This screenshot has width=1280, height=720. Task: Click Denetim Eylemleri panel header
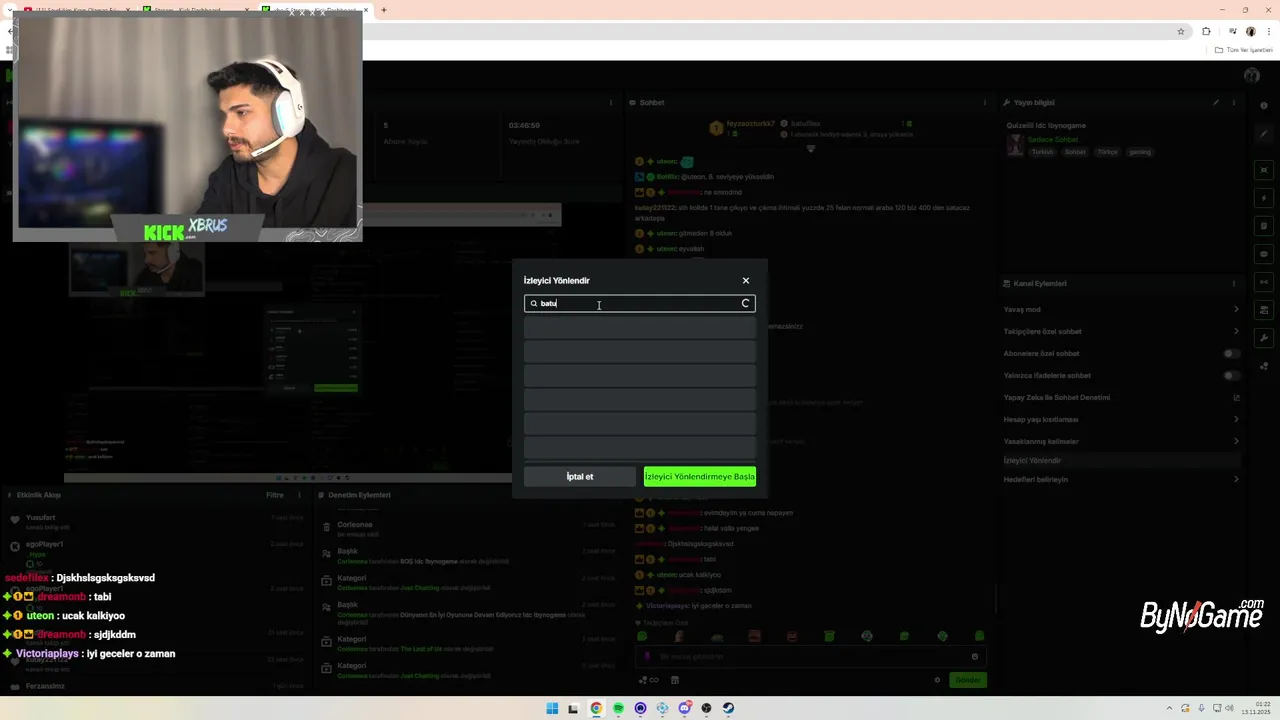359,495
